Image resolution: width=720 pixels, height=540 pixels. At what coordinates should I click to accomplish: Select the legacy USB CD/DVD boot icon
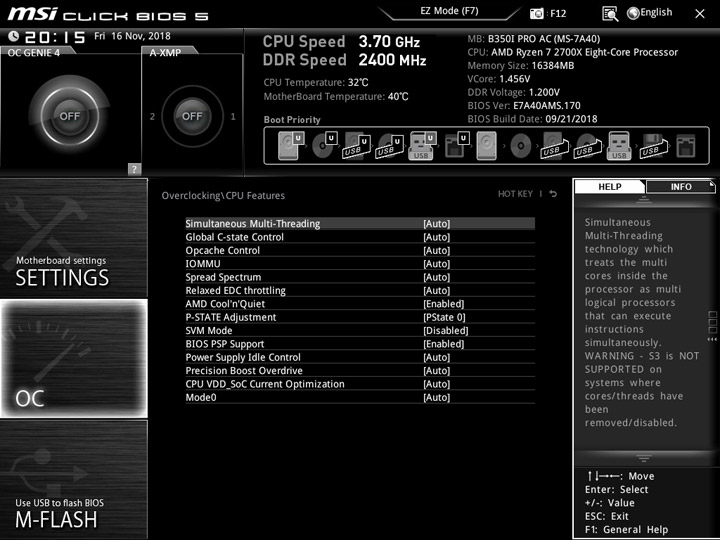[588, 146]
